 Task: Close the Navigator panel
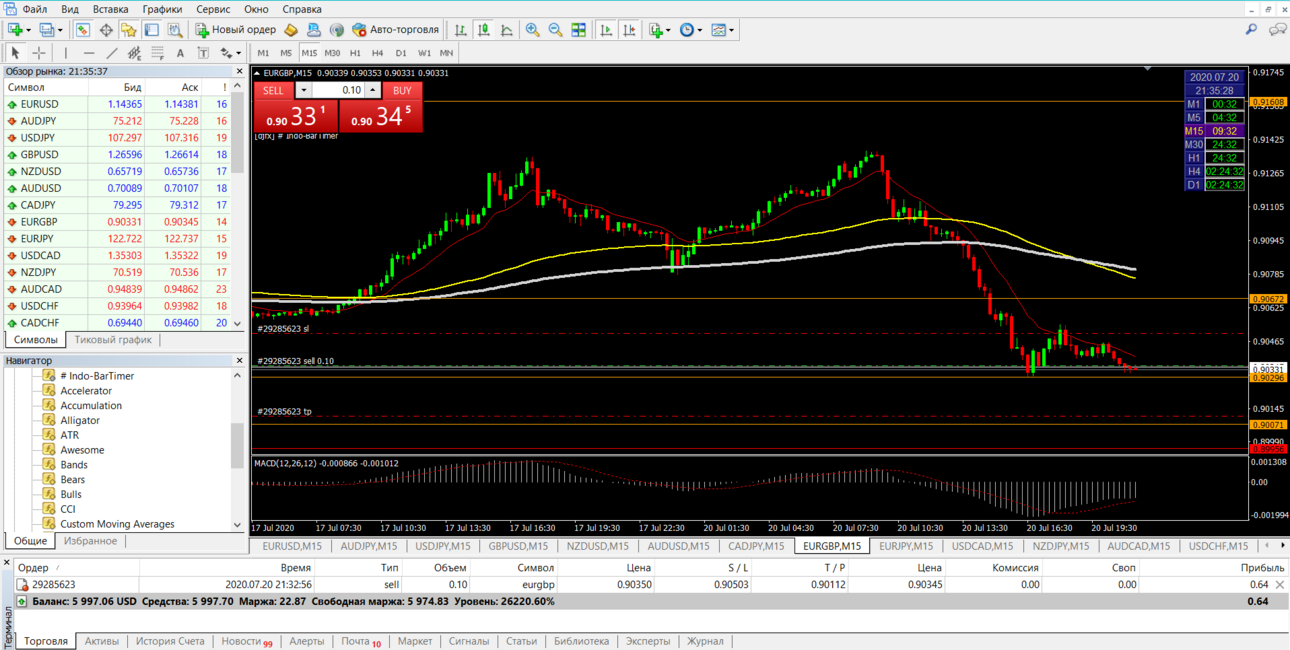pos(239,361)
